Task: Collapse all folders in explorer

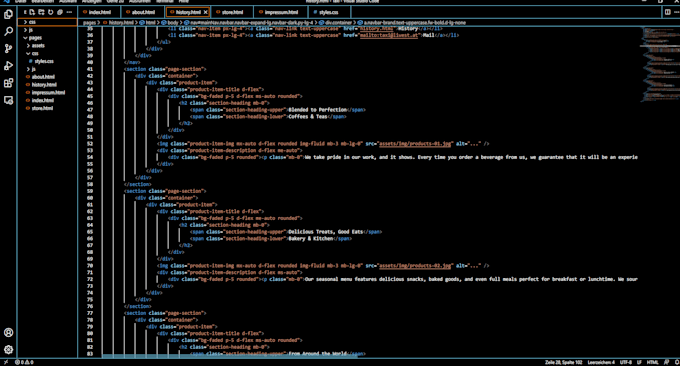Action: tap(60, 12)
